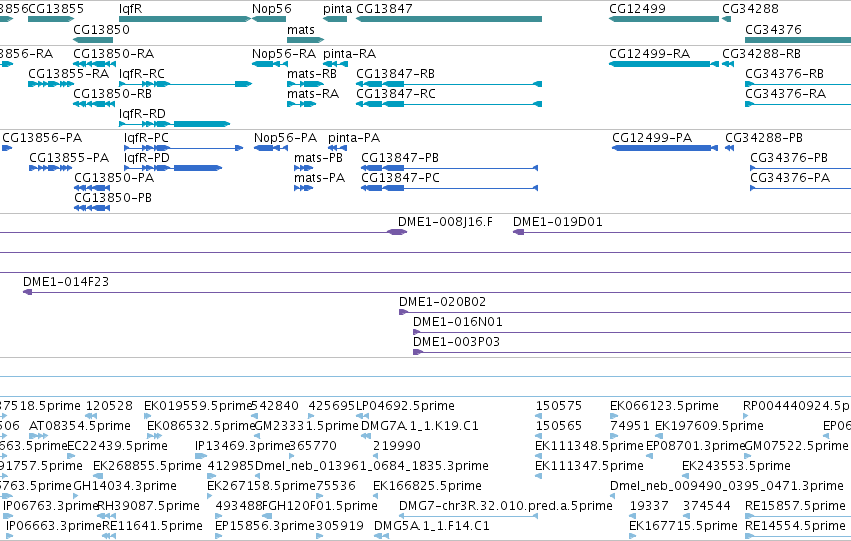The width and height of the screenshot is (851, 541).
Task: Select EST LP04692.5prime
Action: [404, 406]
